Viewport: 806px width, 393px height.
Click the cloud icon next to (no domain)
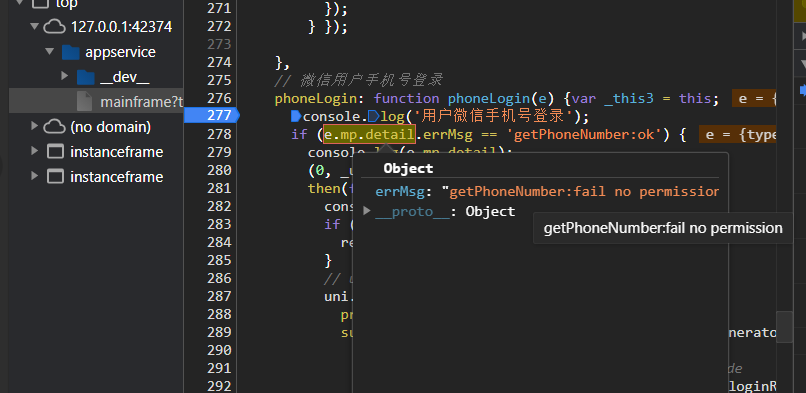(x=54, y=126)
